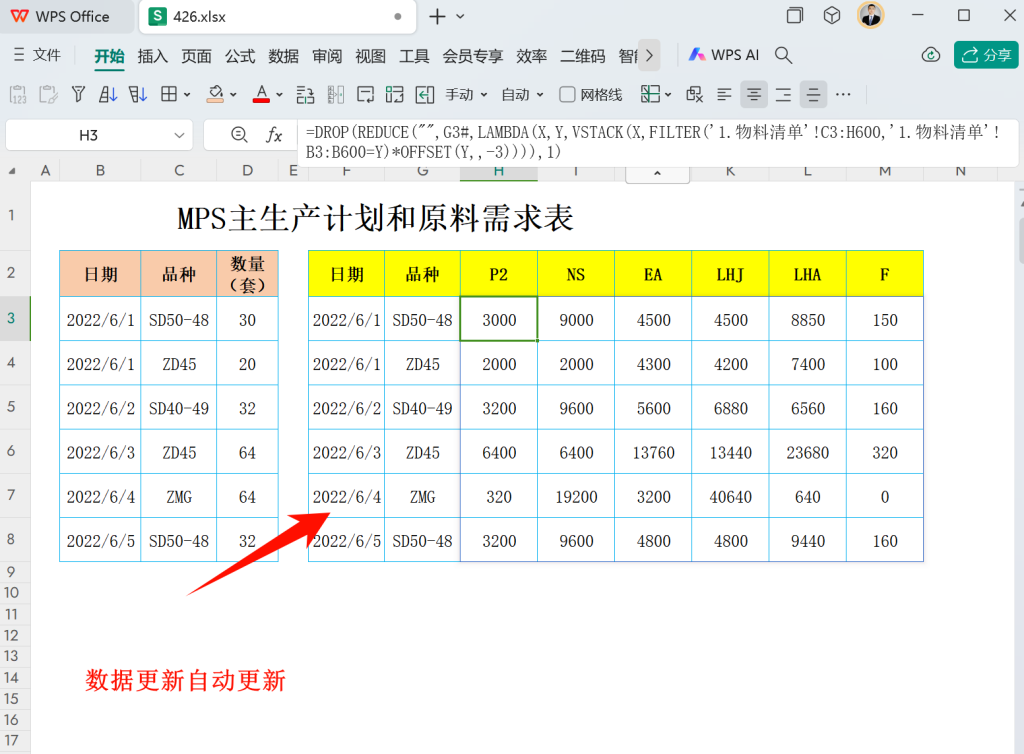This screenshot has height=754, width=1024.
Task: Open the 视图 ribbon tab
Action: 370,56
